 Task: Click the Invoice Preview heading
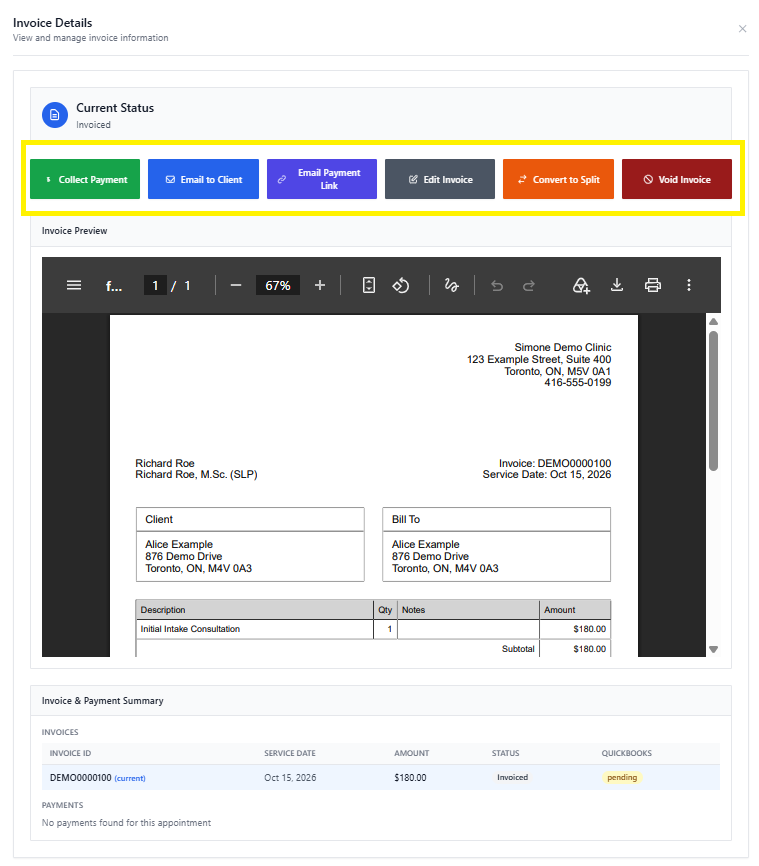75,231
